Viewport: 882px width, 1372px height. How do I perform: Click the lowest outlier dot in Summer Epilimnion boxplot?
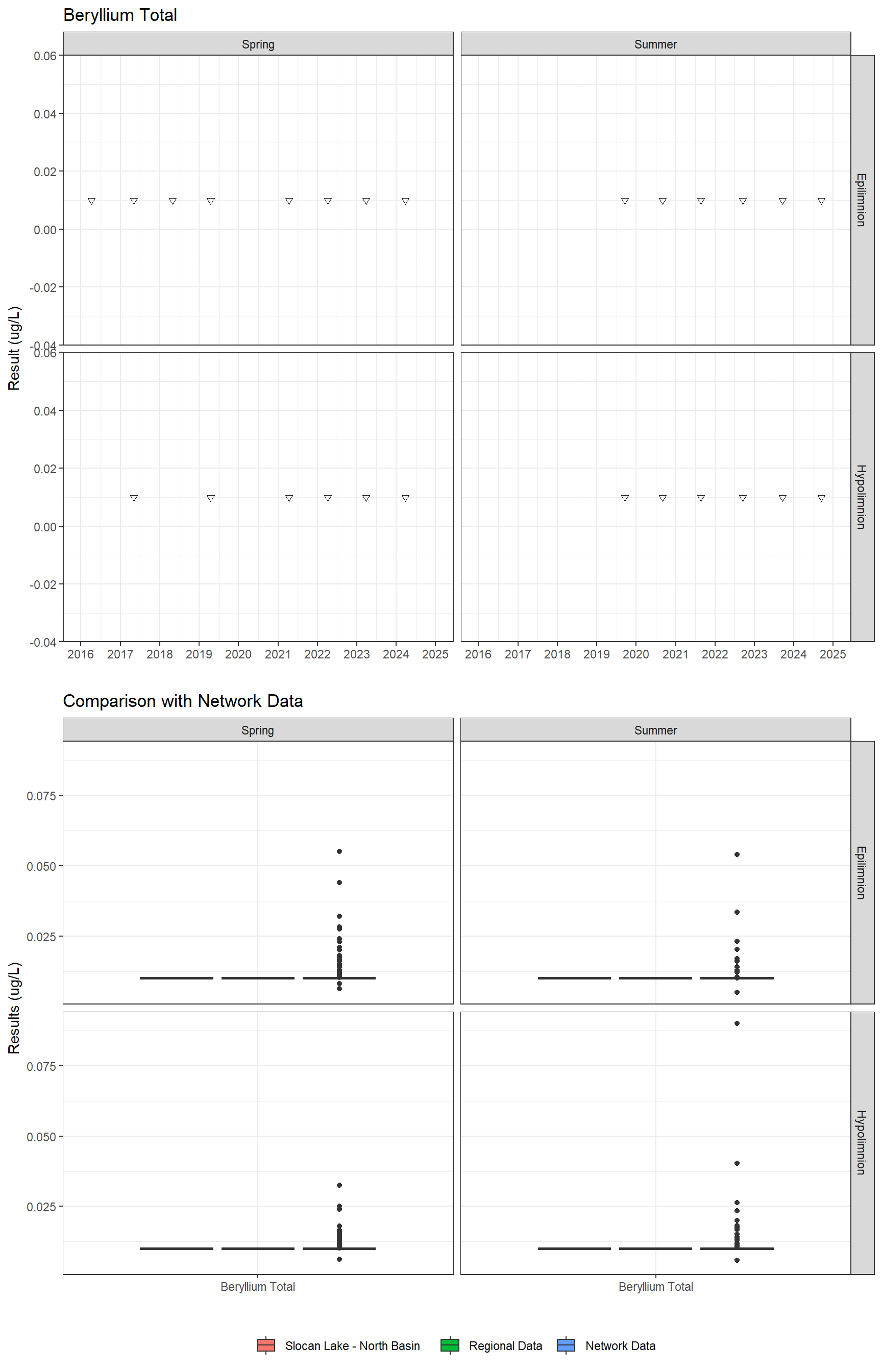[x=737, y=992]
